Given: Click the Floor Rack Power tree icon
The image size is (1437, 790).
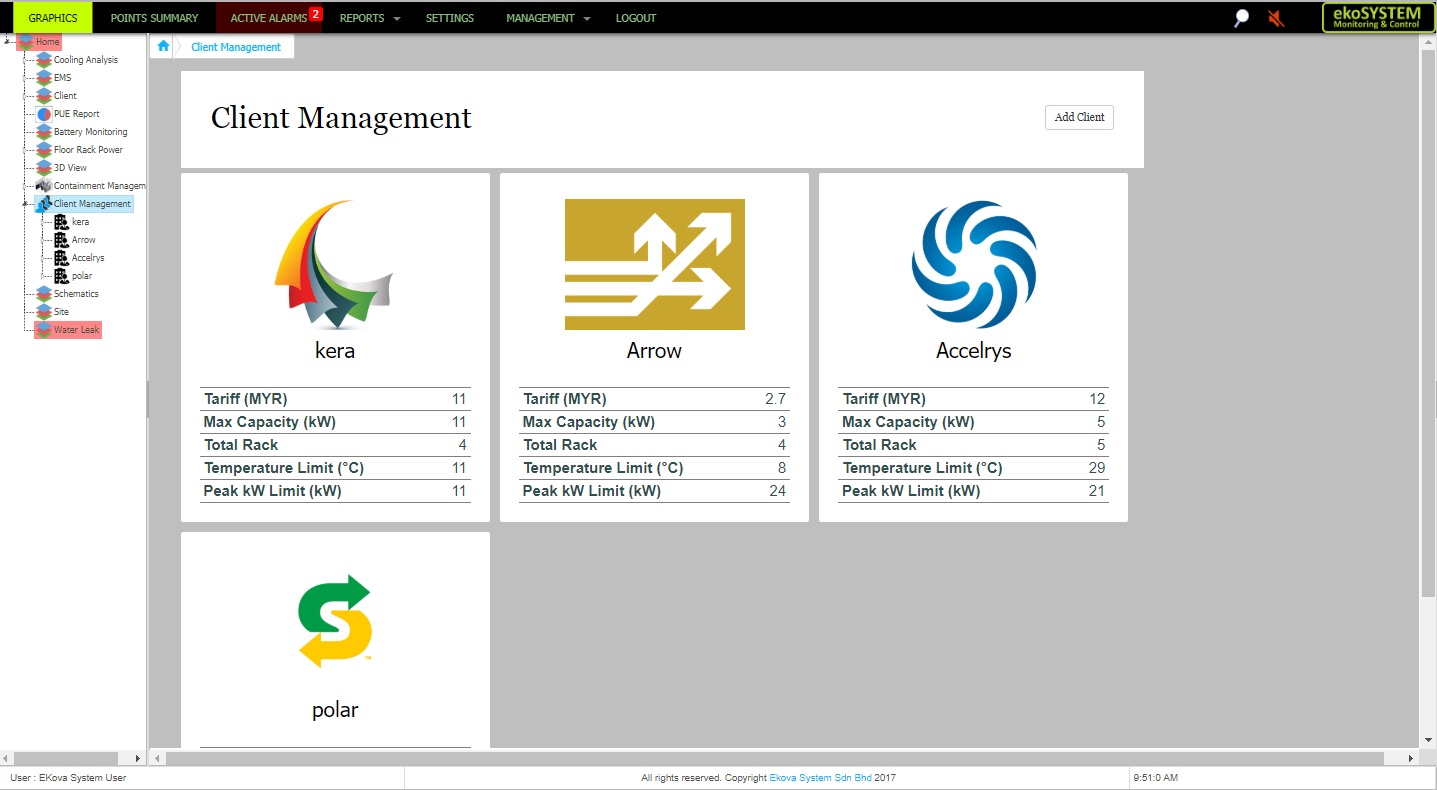Looking at the screenshot, I should (x=43, y=150).
